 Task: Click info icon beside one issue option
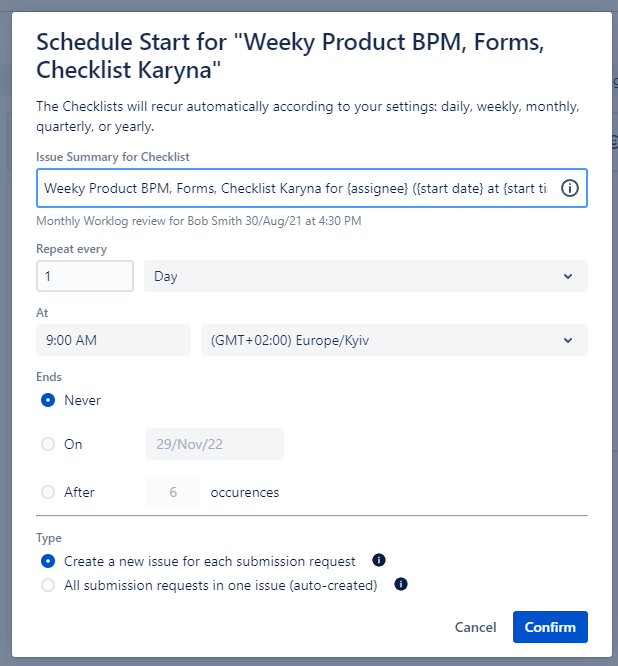tap(401, 584)
